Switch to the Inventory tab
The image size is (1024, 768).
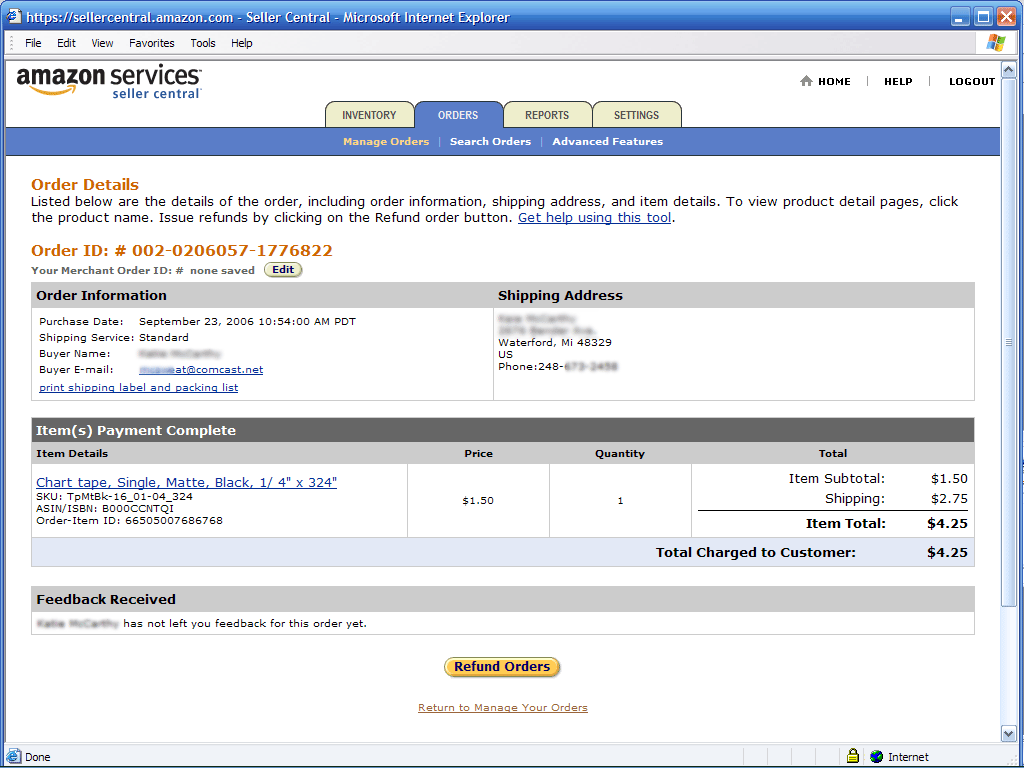pyautogui.click(x=369, y=115)
